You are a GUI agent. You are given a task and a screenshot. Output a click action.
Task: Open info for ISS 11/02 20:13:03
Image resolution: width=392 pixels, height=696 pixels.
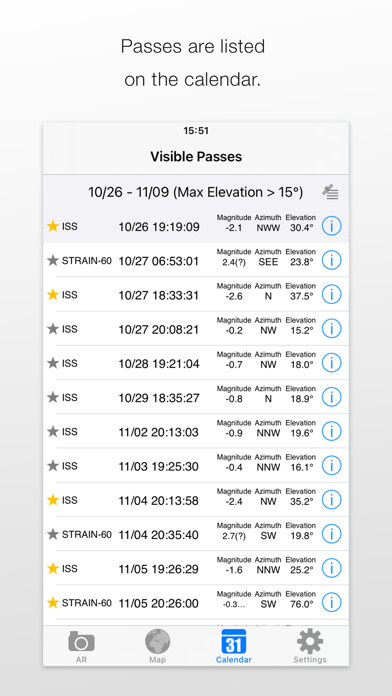click(x=331, y=431)
